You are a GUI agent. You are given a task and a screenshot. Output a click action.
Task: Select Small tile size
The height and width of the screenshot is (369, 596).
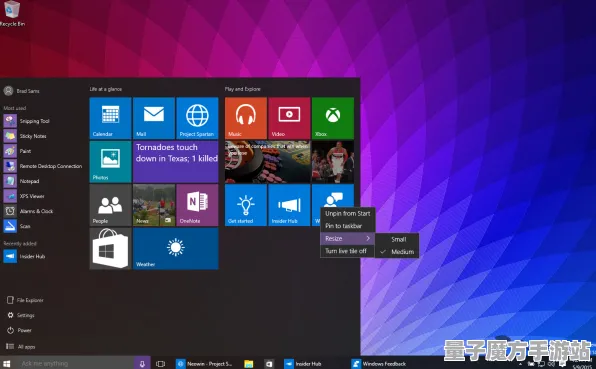(397, 239)
